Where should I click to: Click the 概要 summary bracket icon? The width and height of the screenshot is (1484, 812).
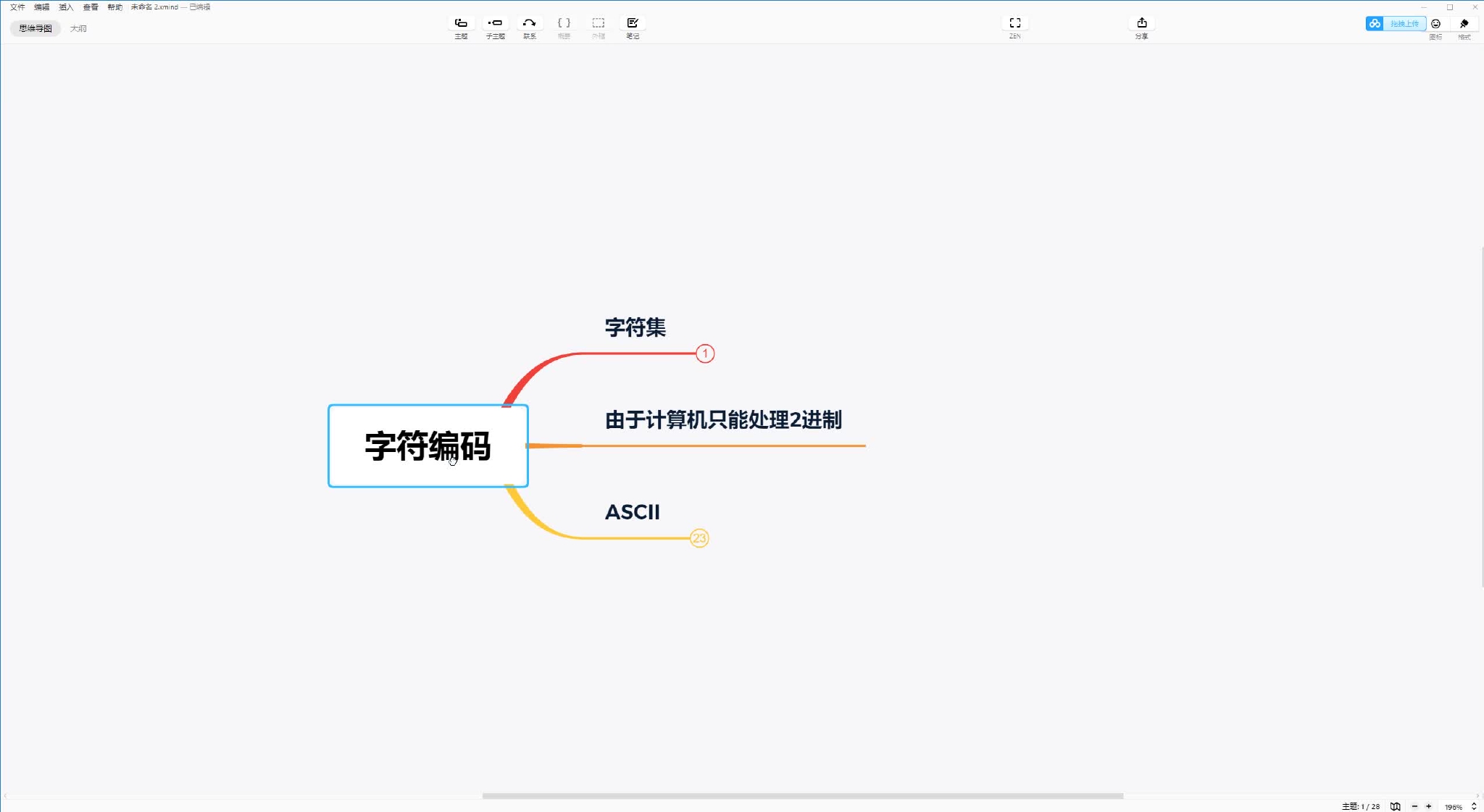(564, 23)
